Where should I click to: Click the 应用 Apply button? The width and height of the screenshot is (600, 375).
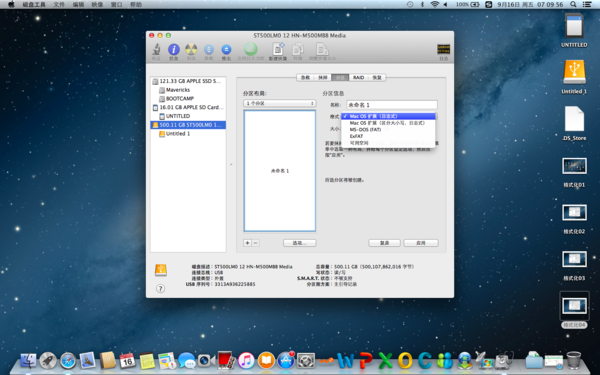click(x=421, y=243)
